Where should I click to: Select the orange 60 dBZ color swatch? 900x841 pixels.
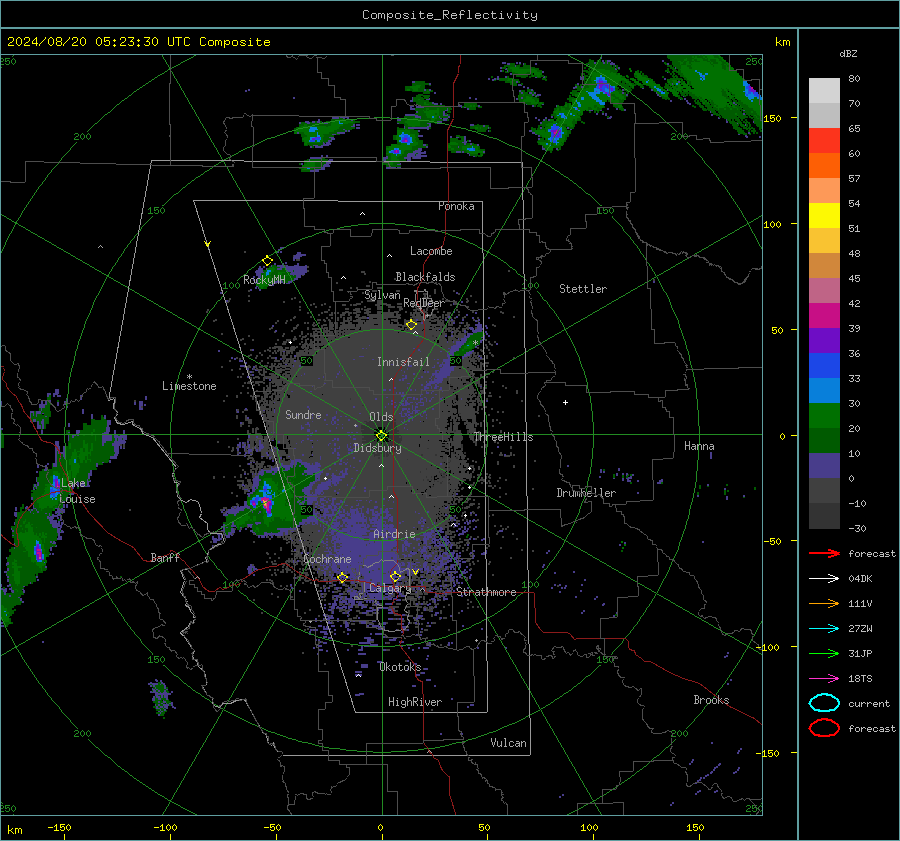(824, 165)
